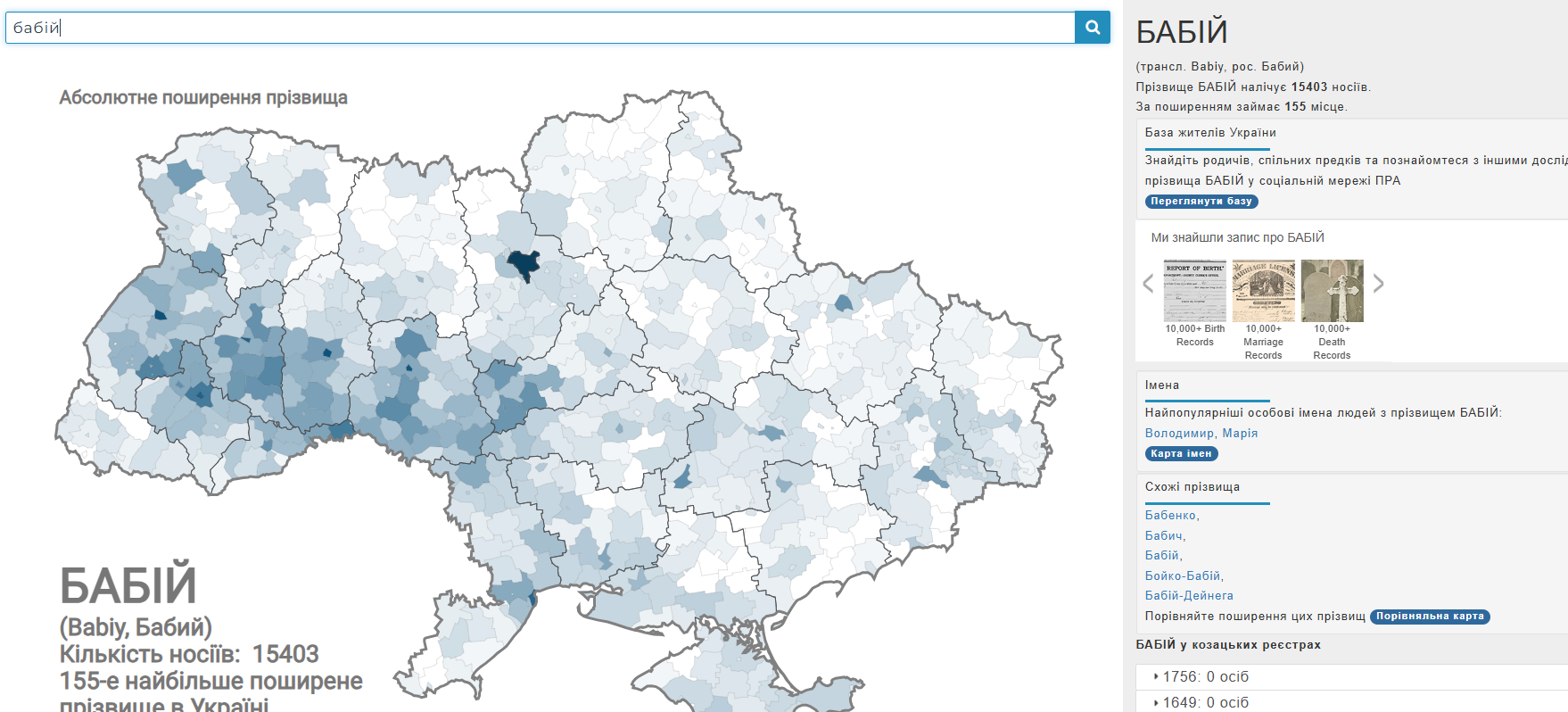This screenshot has height=712, width=1568.
Task: Click the 'База жителів України' section heading
Action: [1209, 133]
